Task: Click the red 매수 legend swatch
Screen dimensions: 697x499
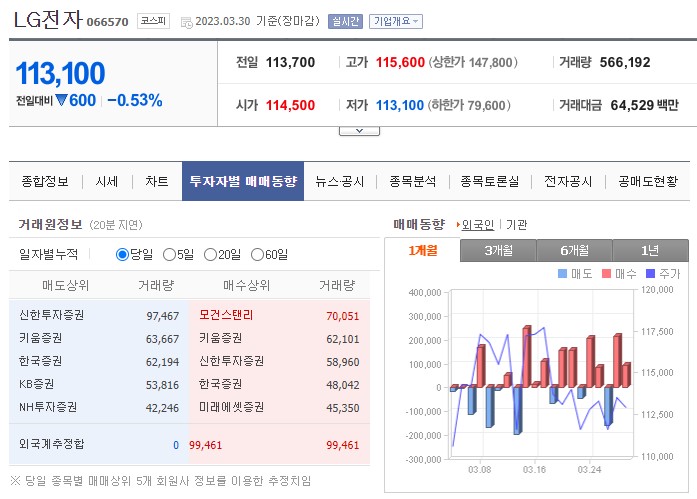Action: [606, 273]
